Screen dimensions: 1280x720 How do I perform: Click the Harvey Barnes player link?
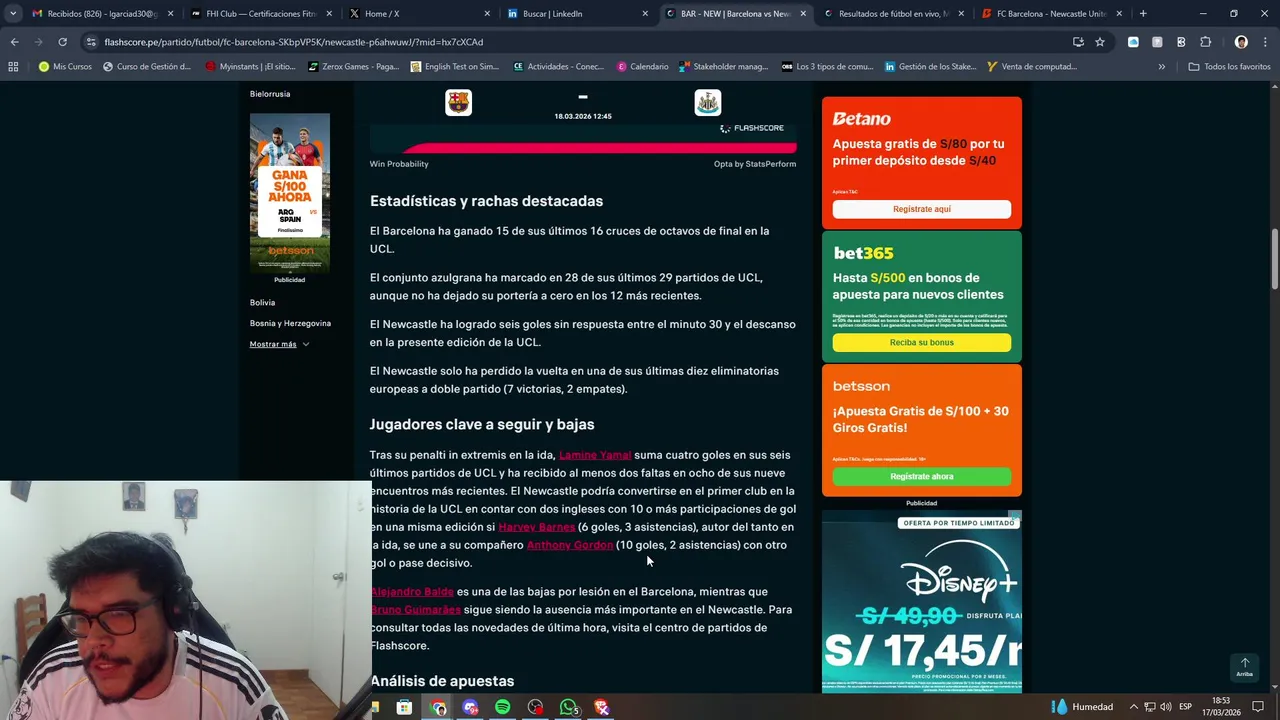(536, 527)
